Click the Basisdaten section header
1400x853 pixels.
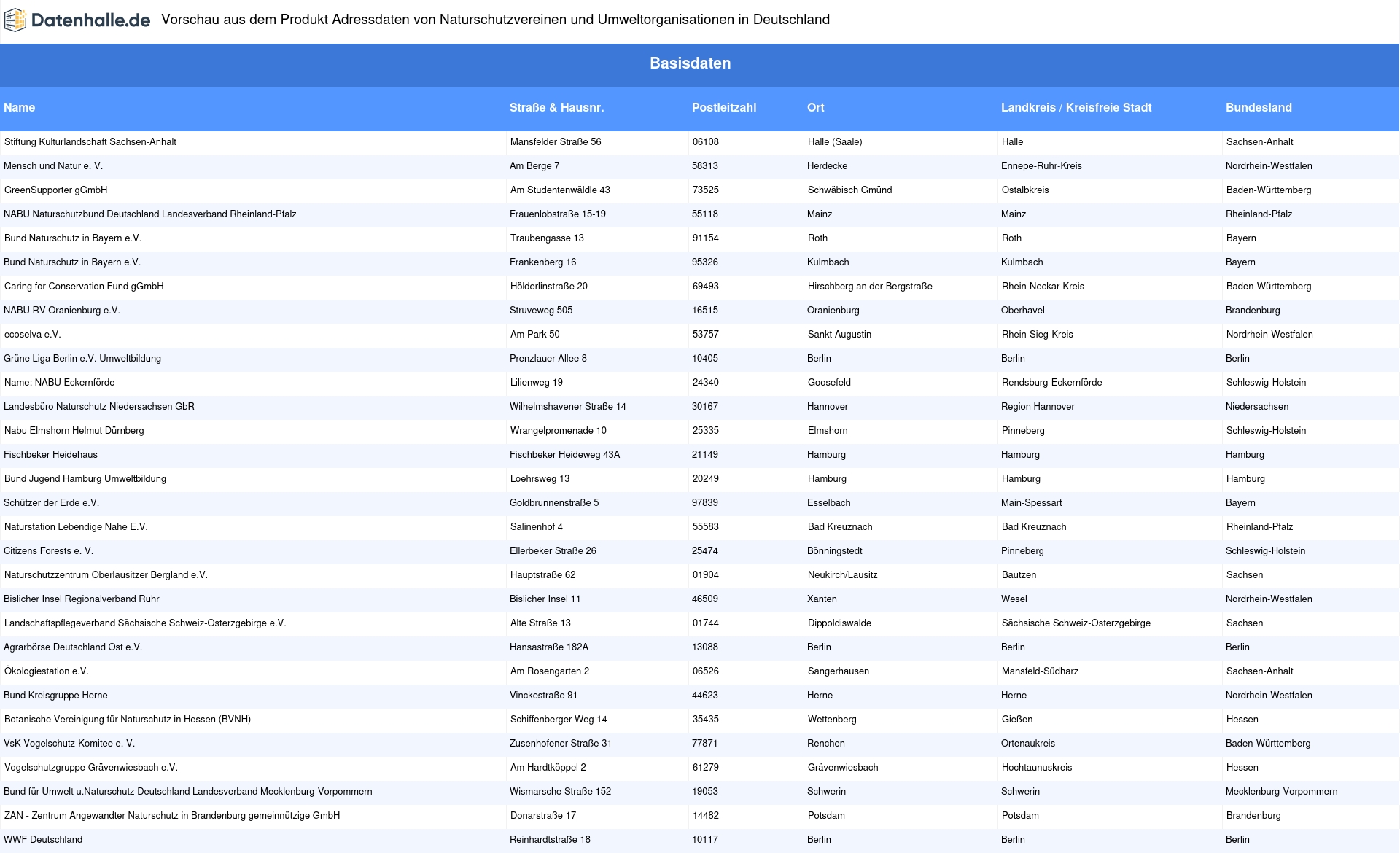point(691,63)
